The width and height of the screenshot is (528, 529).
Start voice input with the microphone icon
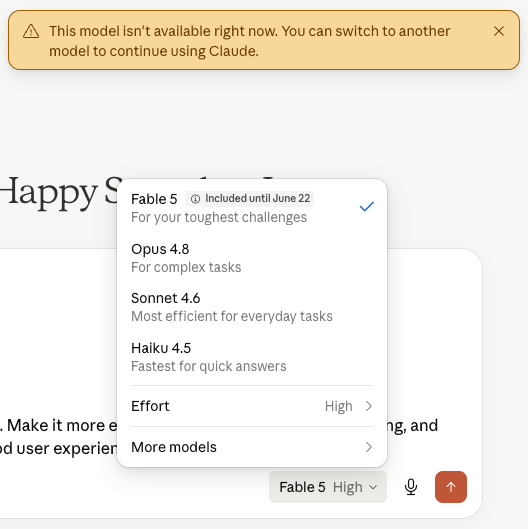coord(411,487)
